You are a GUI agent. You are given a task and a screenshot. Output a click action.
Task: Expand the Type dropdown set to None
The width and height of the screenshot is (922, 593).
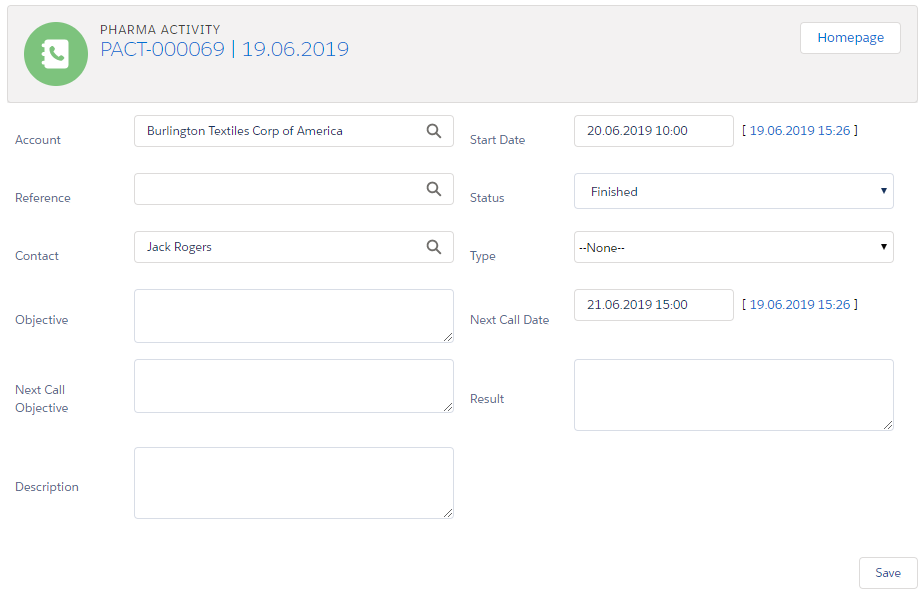click(733, 248)
